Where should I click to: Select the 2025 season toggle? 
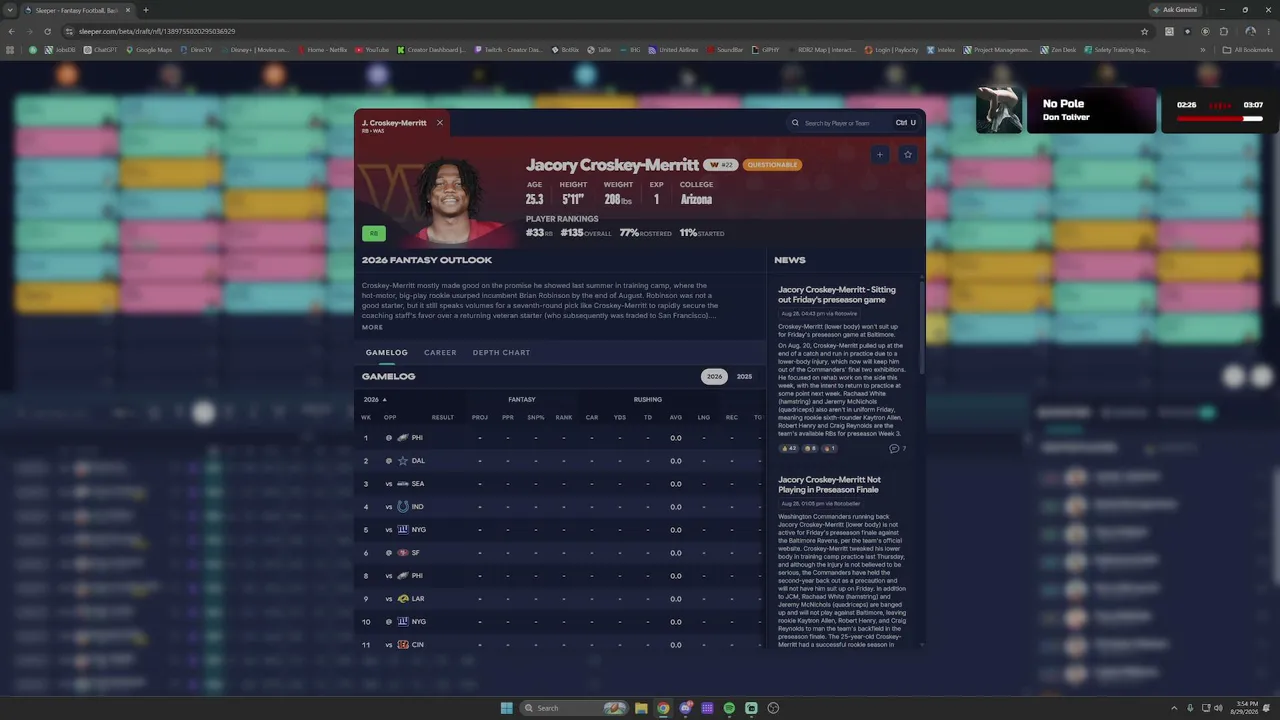point(744,377)
